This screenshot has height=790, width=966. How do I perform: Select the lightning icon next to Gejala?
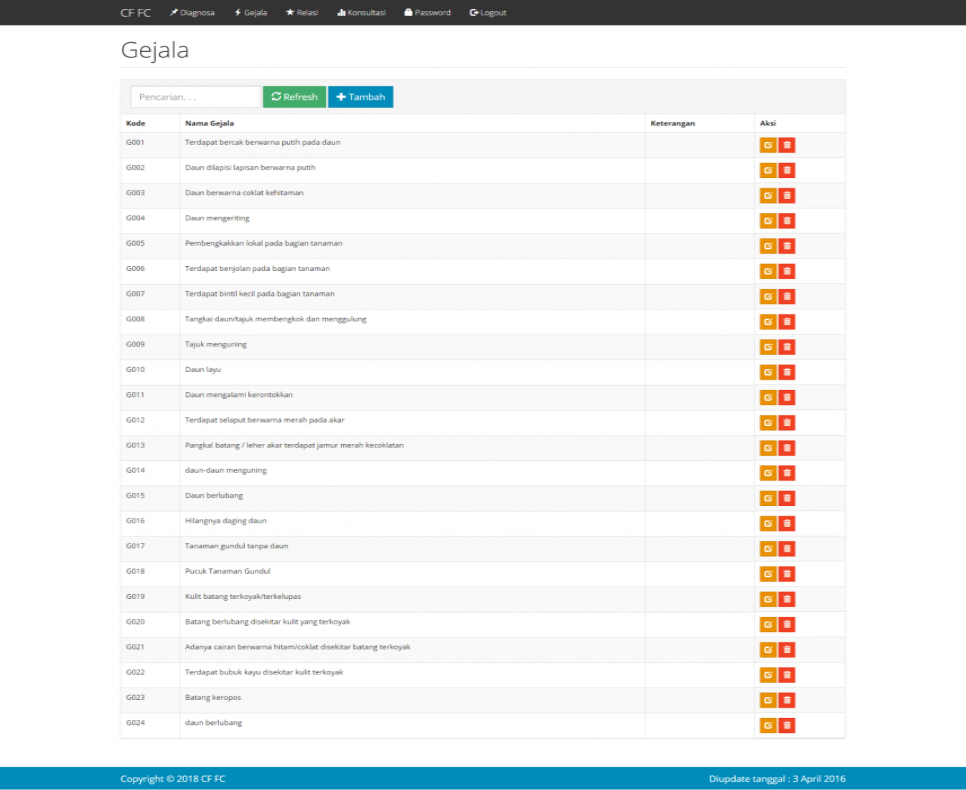[236, 12]
